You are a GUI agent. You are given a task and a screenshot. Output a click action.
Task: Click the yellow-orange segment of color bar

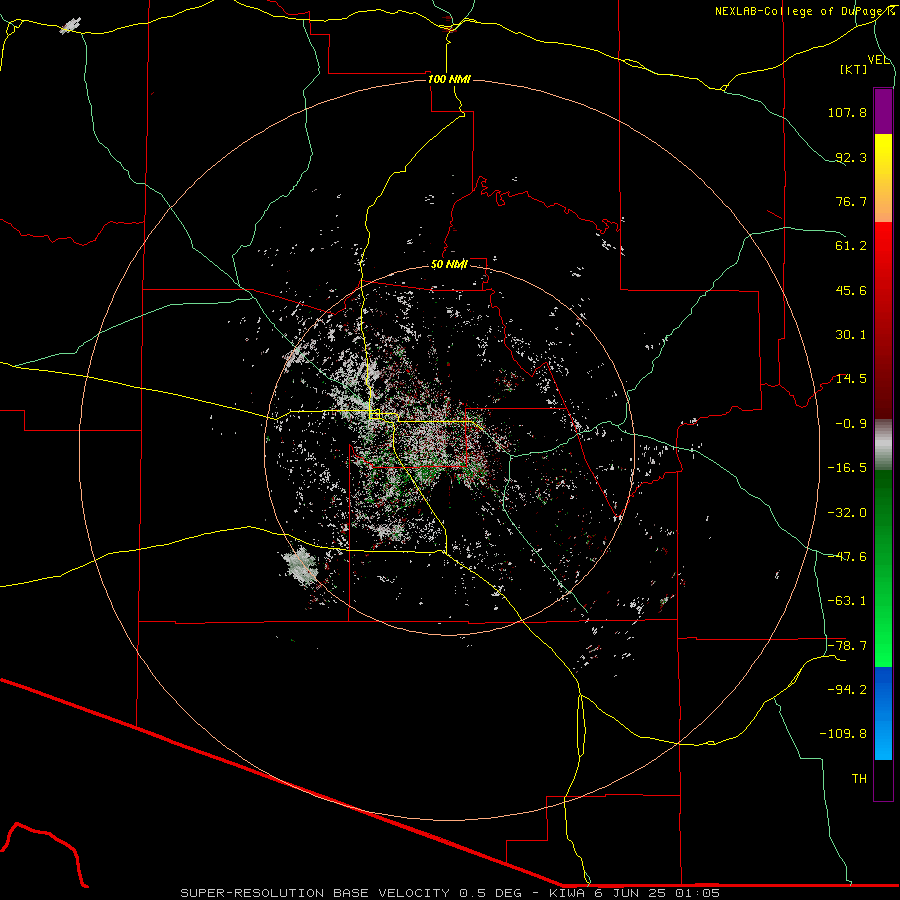pos(883,178)
